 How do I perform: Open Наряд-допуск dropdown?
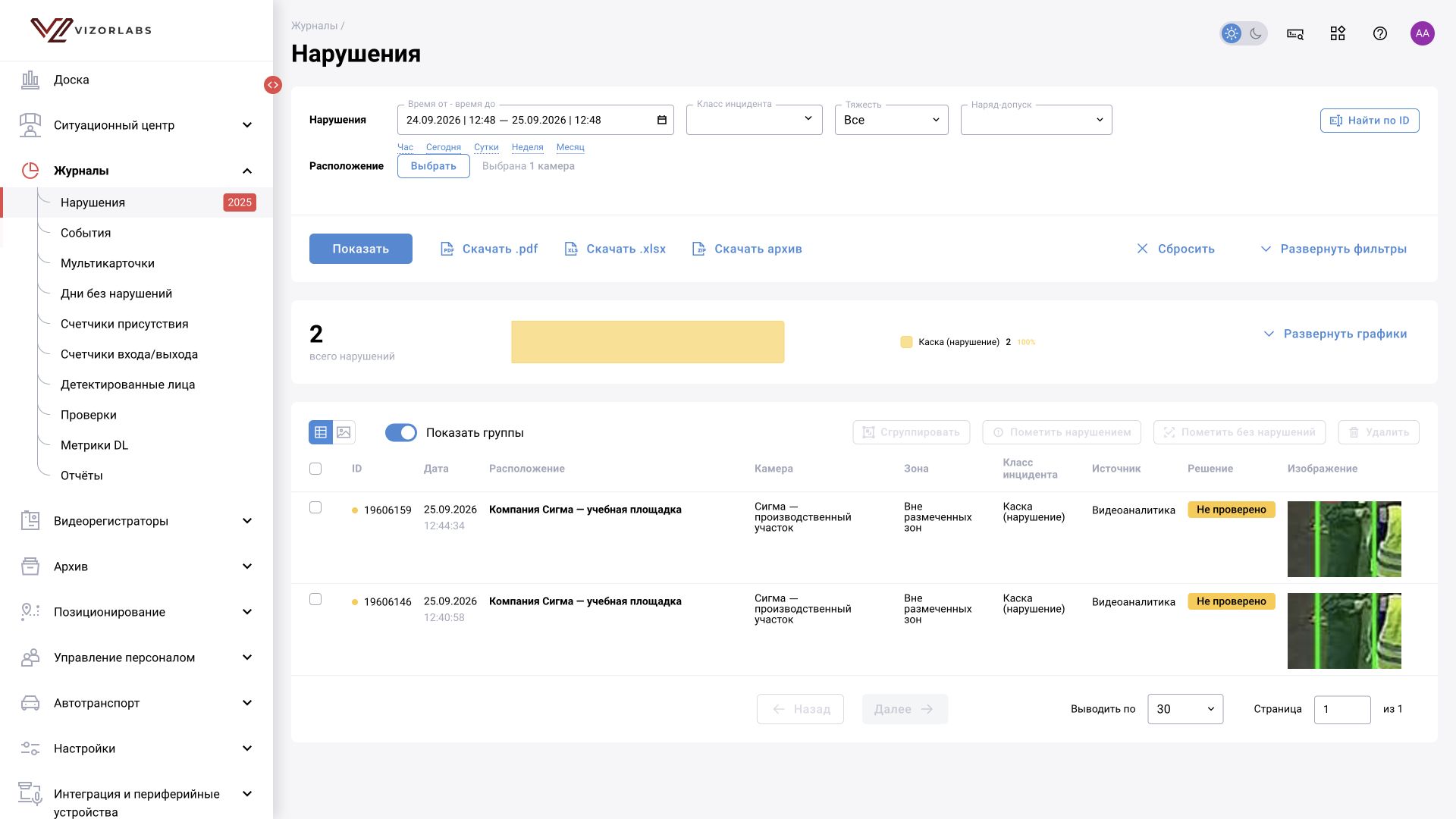[1037, 120]
